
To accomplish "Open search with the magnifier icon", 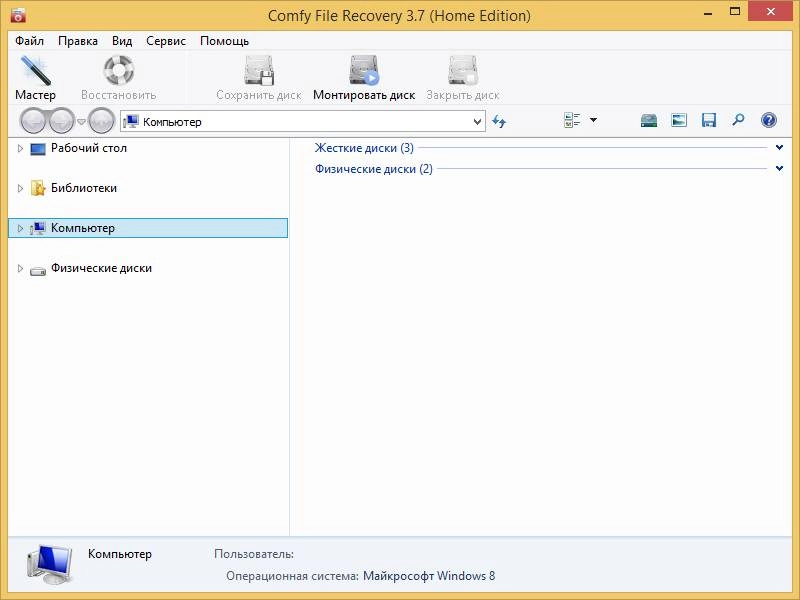I will 738,120.
